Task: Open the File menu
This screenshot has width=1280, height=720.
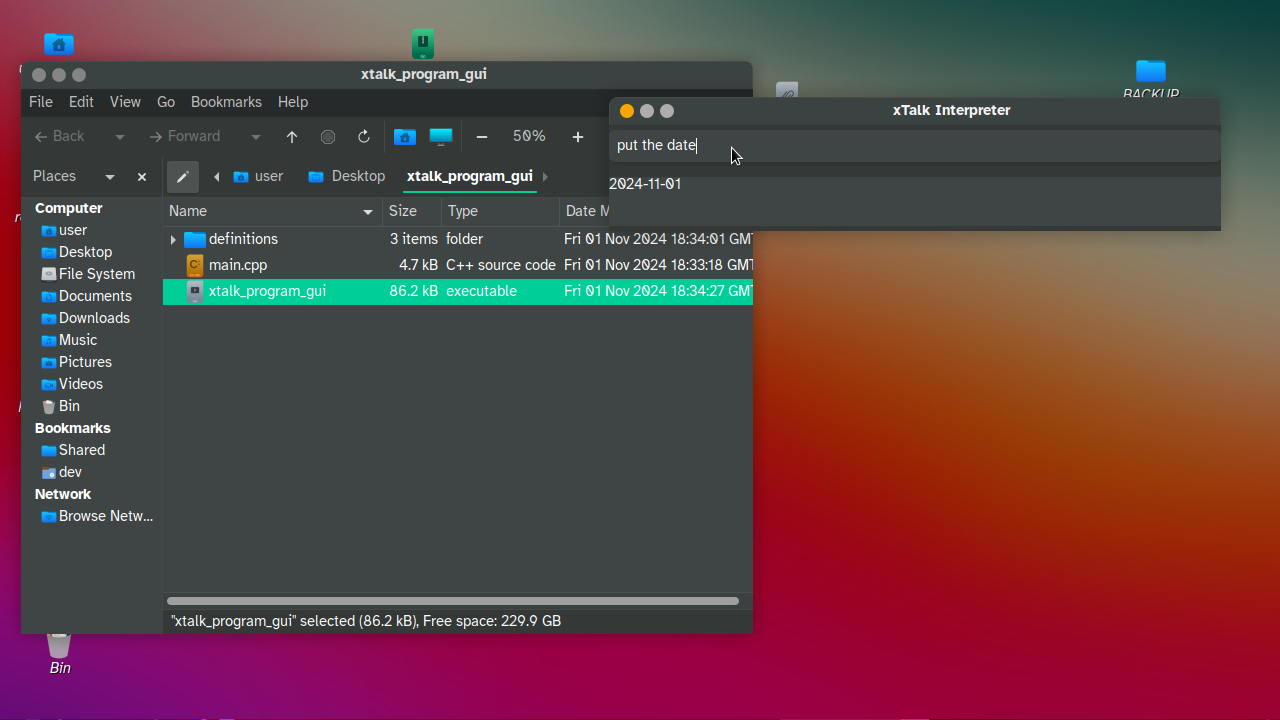Action: (x=41, y=102)
